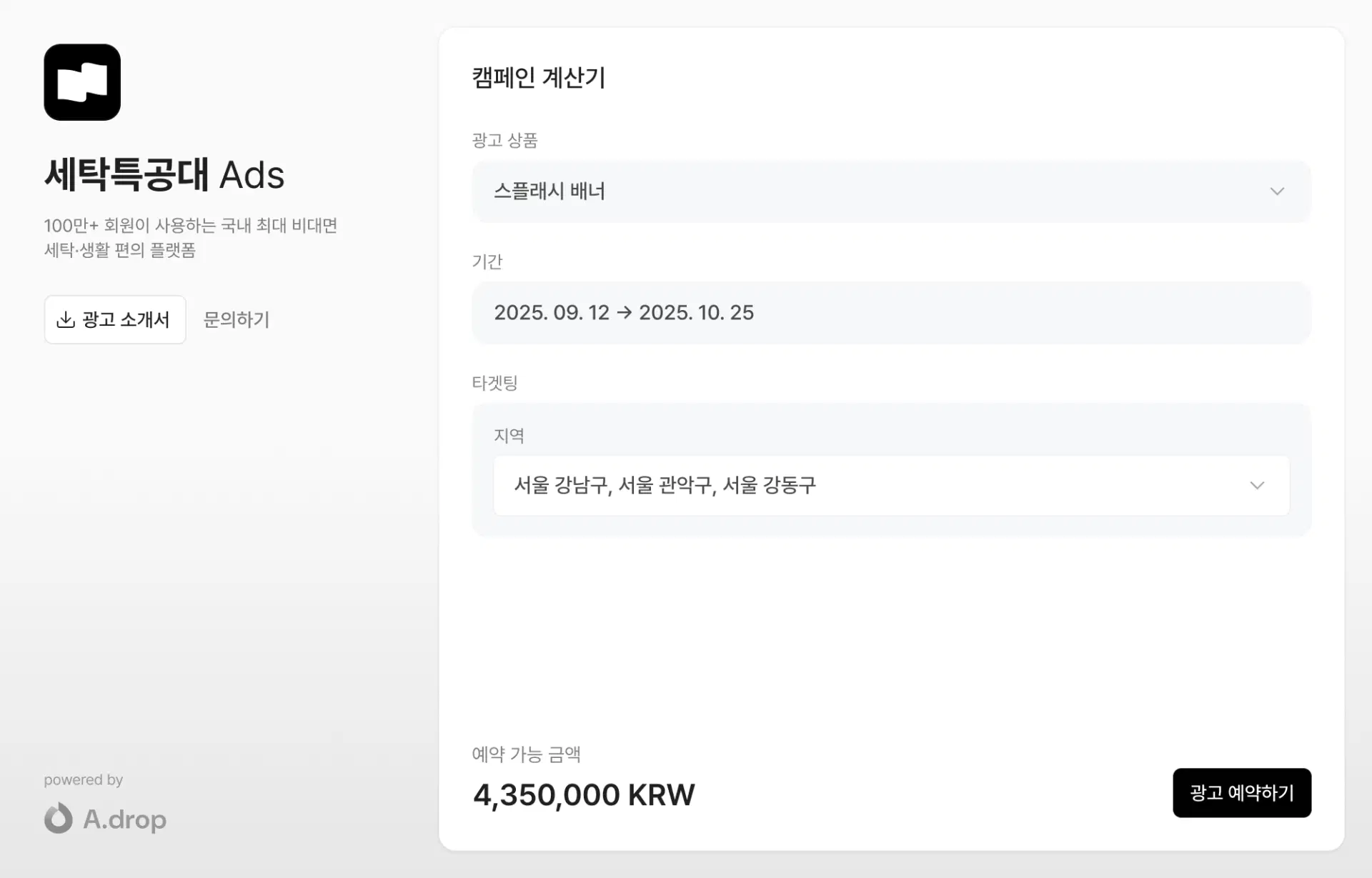1372x878 pixels.
Task: Click the A.drop droplet logo icon
Action: (x=59, y=819)
